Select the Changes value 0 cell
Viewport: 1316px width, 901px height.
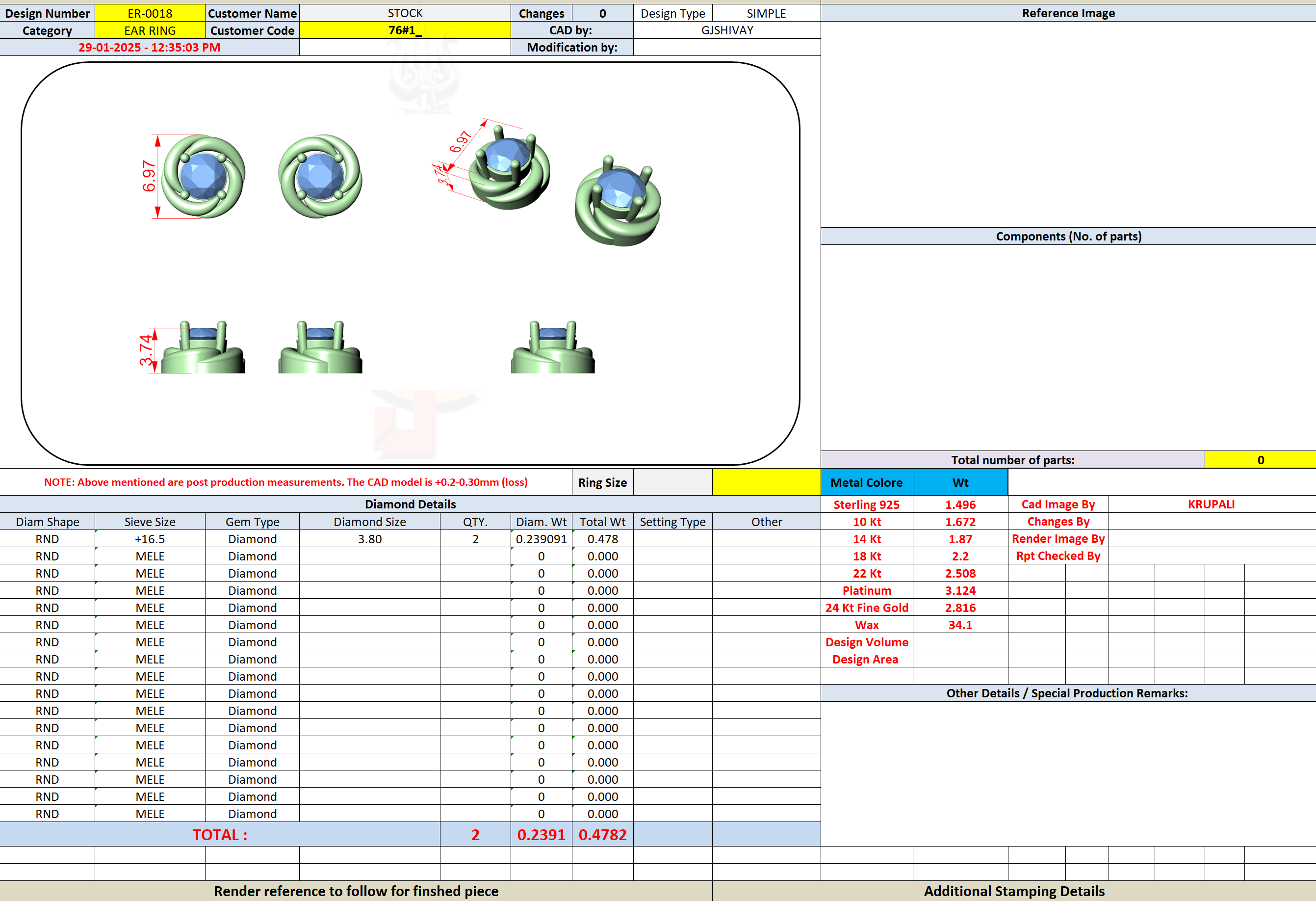coord(602,13)
